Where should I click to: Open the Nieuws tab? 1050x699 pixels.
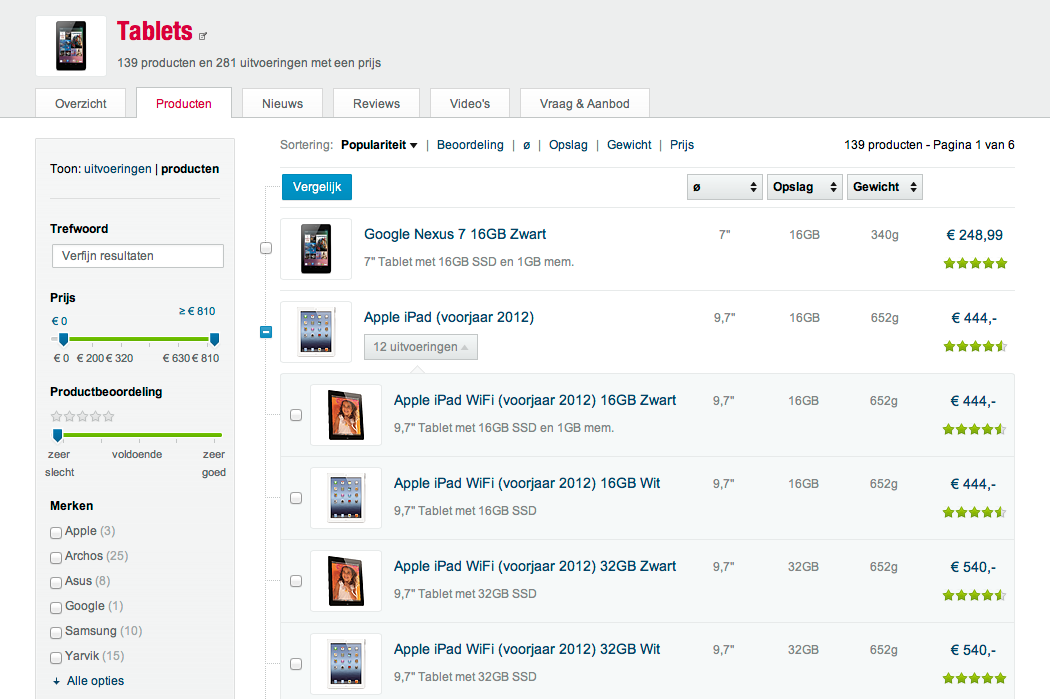pyautogui.click(x=282, y=104)
